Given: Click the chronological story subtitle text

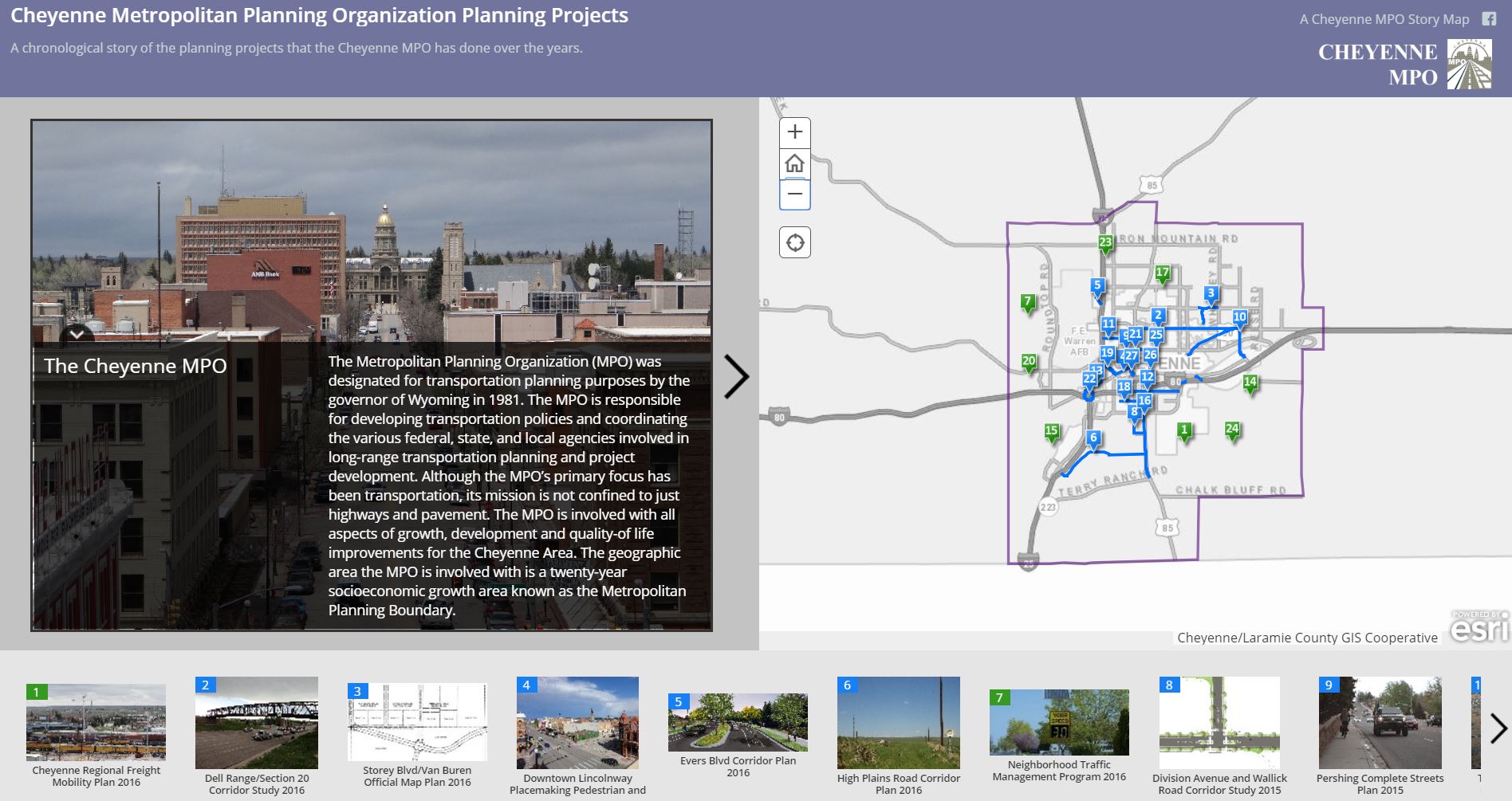Looking at the screenshot, I should coord(297,48).
